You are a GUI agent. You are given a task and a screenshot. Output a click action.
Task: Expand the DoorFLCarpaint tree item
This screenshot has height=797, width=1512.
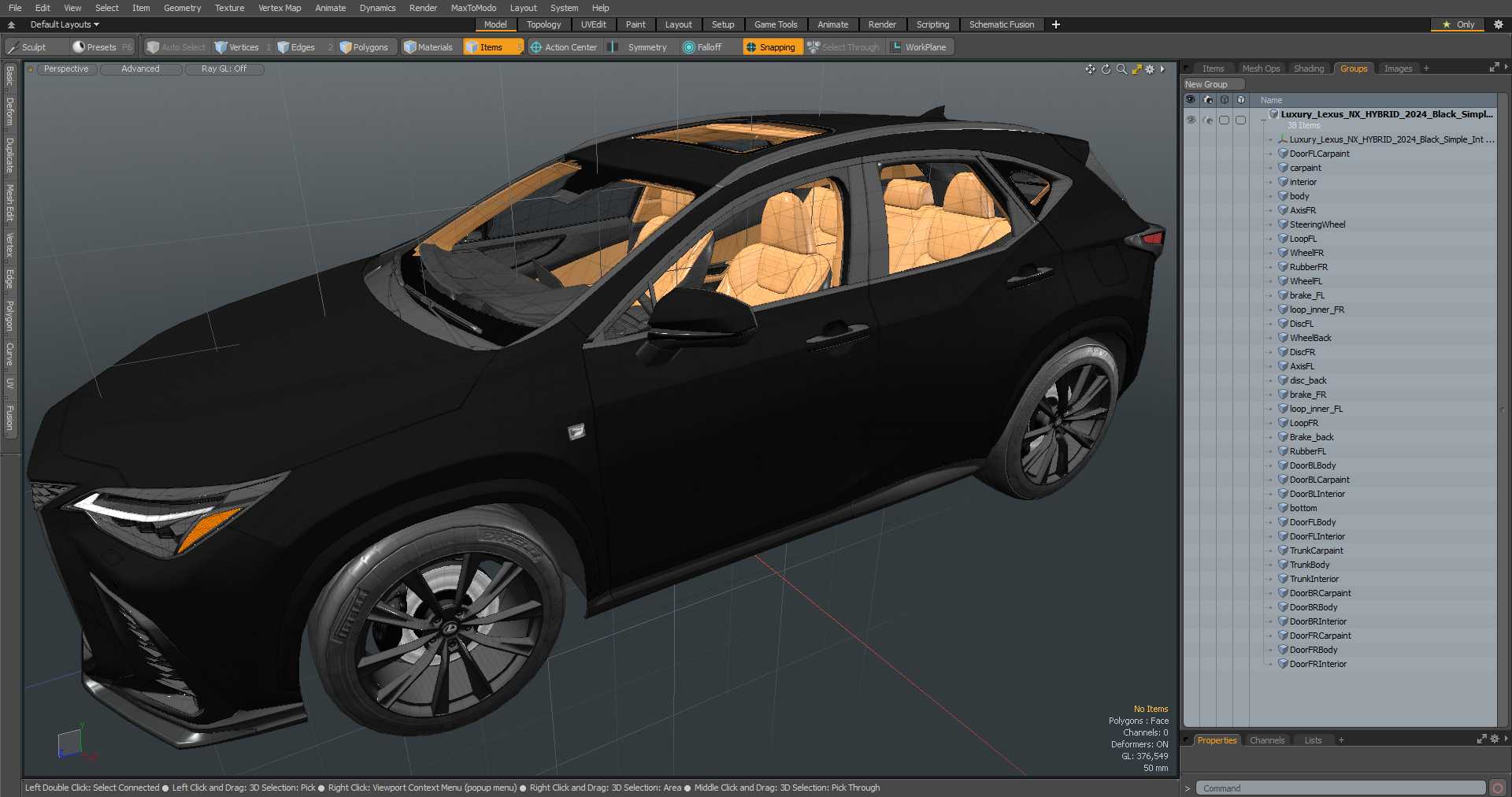1270,154
